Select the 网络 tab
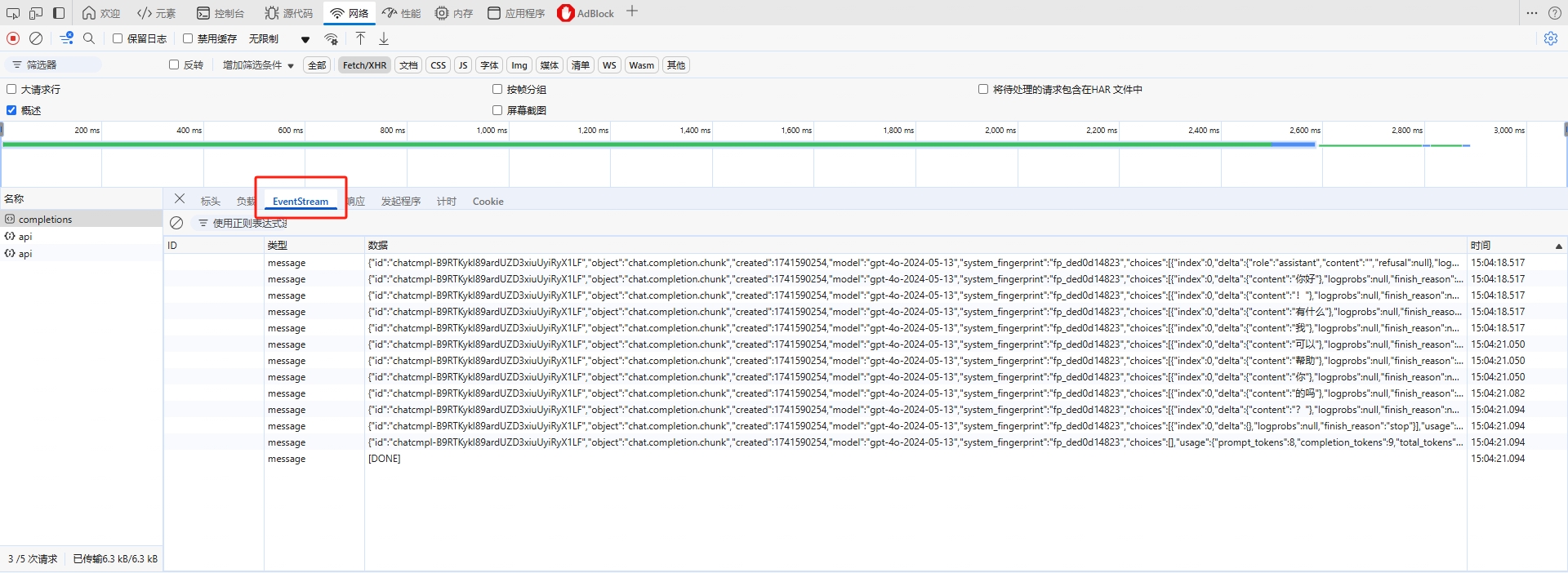 pyautogui.click(x=350, y=13)
